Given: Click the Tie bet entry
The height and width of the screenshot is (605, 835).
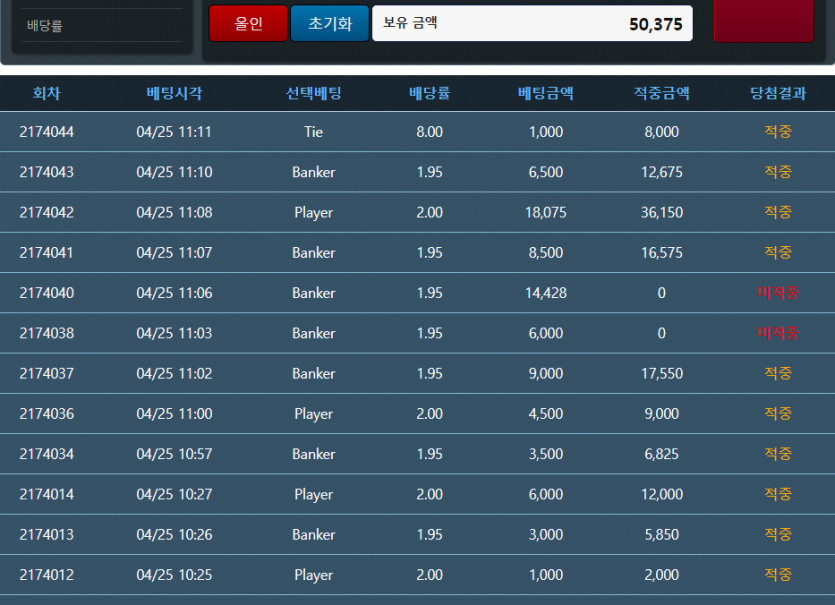Looking at the screenshot, I should pos(313,132).
